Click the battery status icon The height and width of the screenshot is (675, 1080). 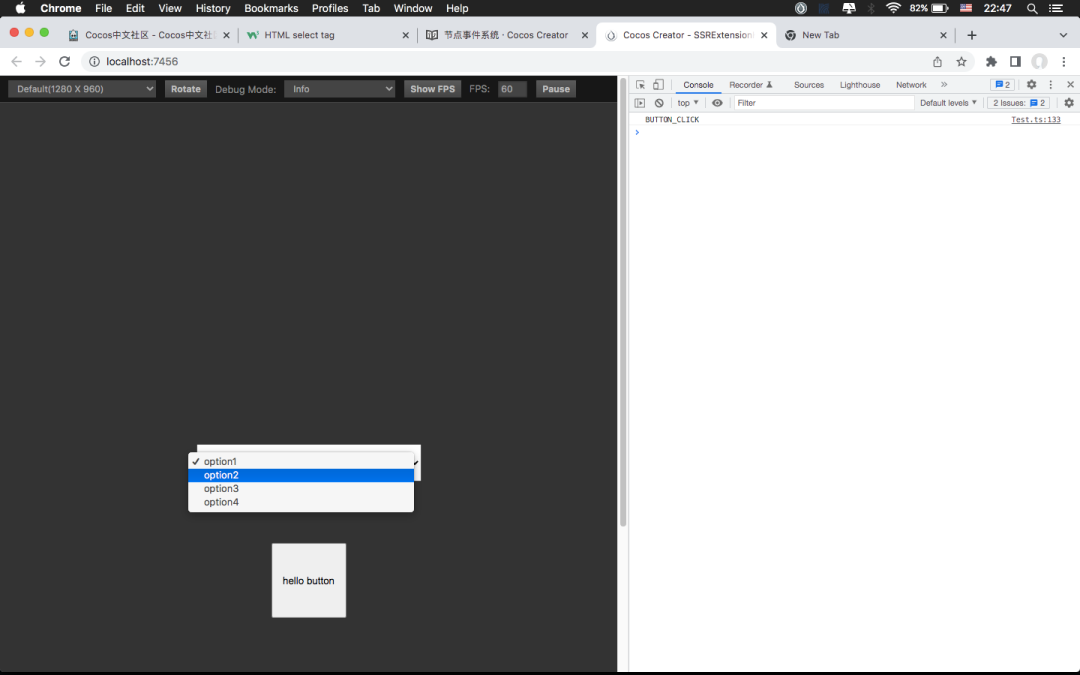pyautogui.click(x=940, y=8)
